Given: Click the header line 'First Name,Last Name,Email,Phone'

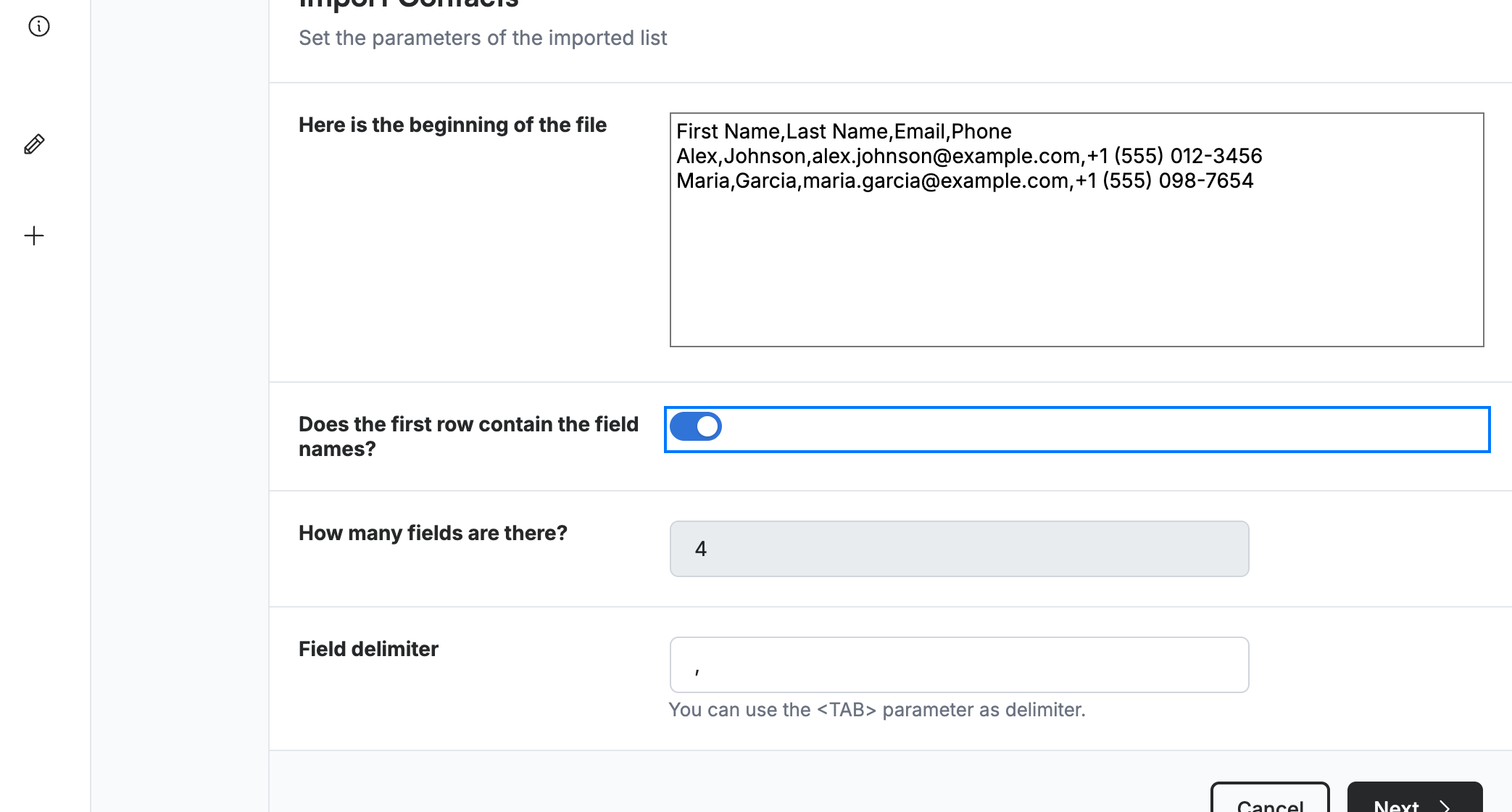Looking at the screenshot, I should point(844,131).
